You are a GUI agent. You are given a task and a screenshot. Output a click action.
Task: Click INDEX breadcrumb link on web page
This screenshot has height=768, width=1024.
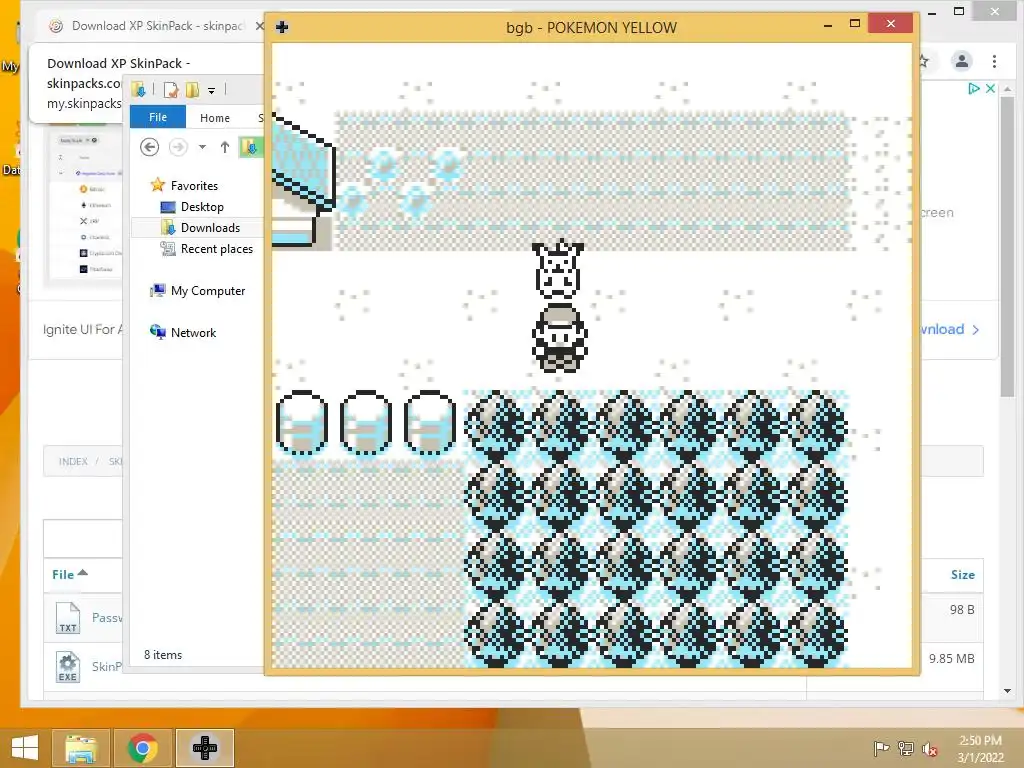pyautogui.click(x=73, y=461)
